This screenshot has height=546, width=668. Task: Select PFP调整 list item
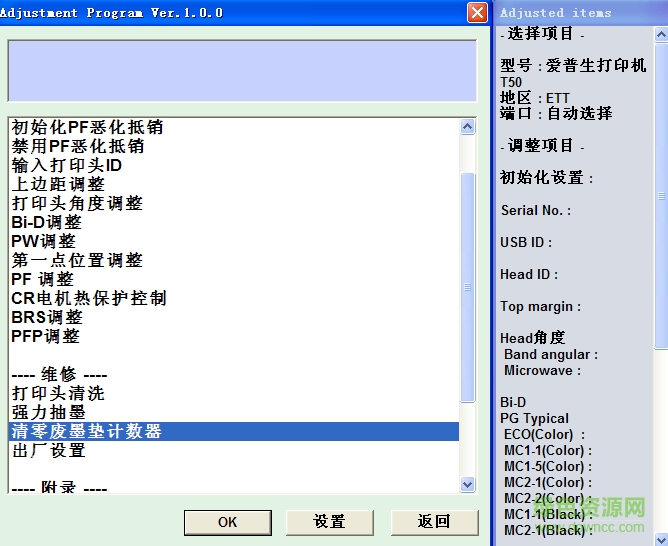click(233, 336)
